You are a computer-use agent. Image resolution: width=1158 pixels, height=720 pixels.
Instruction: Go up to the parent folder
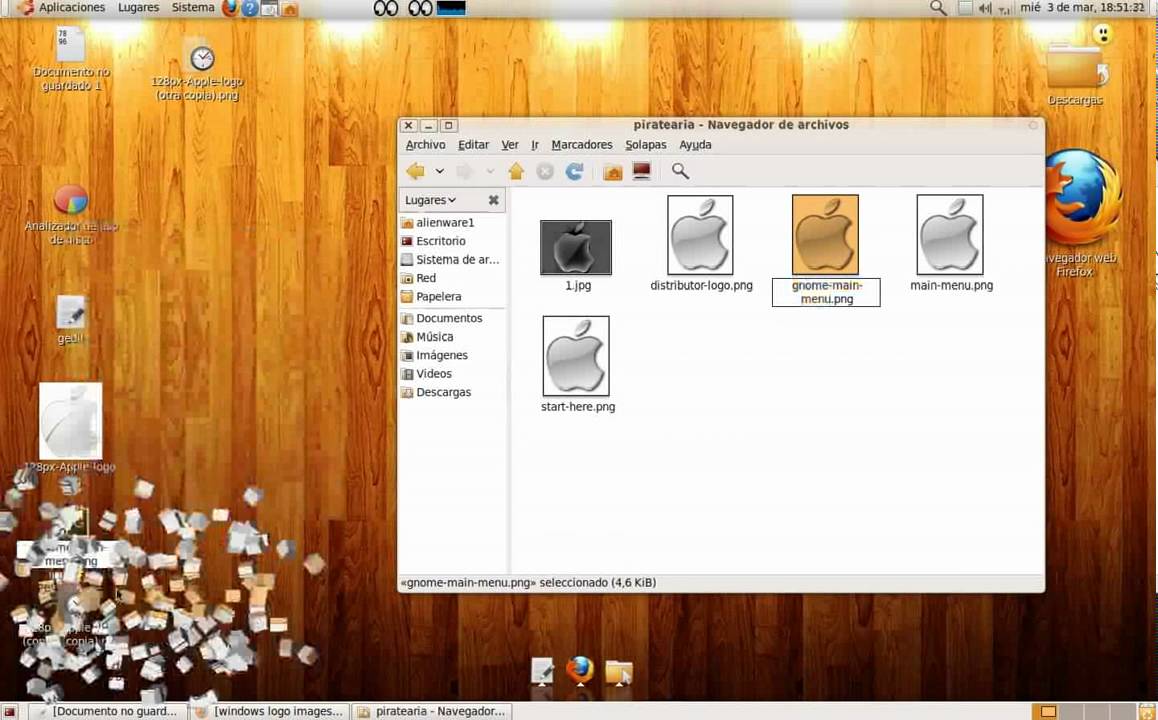click(516, 171)
